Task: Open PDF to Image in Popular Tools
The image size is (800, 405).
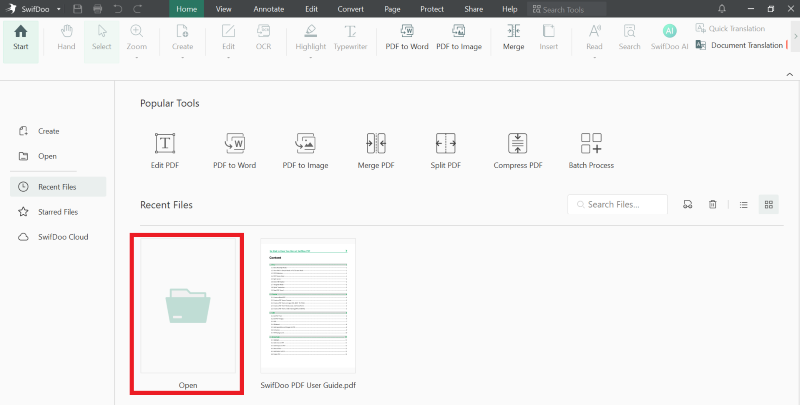Action: point(305,151)
